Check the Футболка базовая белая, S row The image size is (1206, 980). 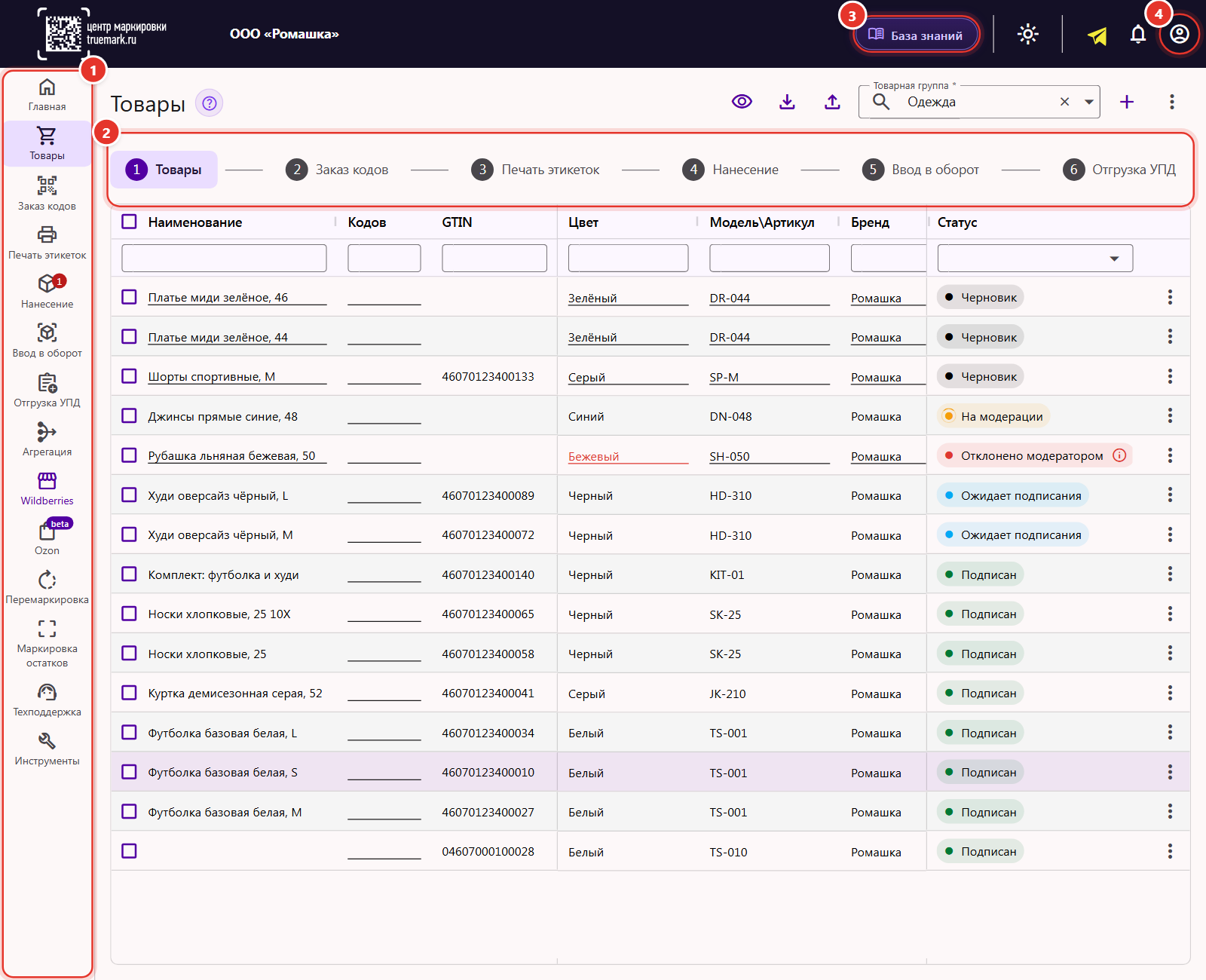point(130,772)
